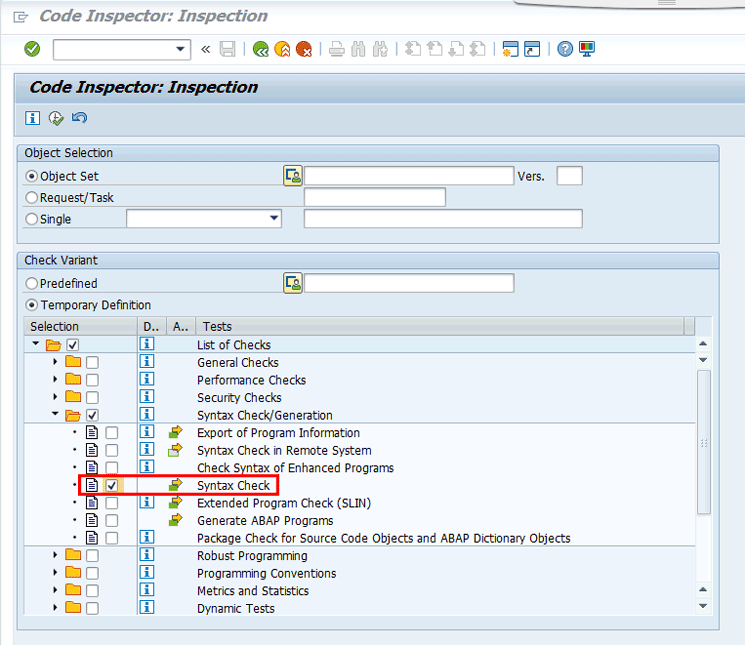Click attributes arrow icon for Generate ABAP Programs
Viewport: 745px width, 645px height.
[x=176, y=520]
